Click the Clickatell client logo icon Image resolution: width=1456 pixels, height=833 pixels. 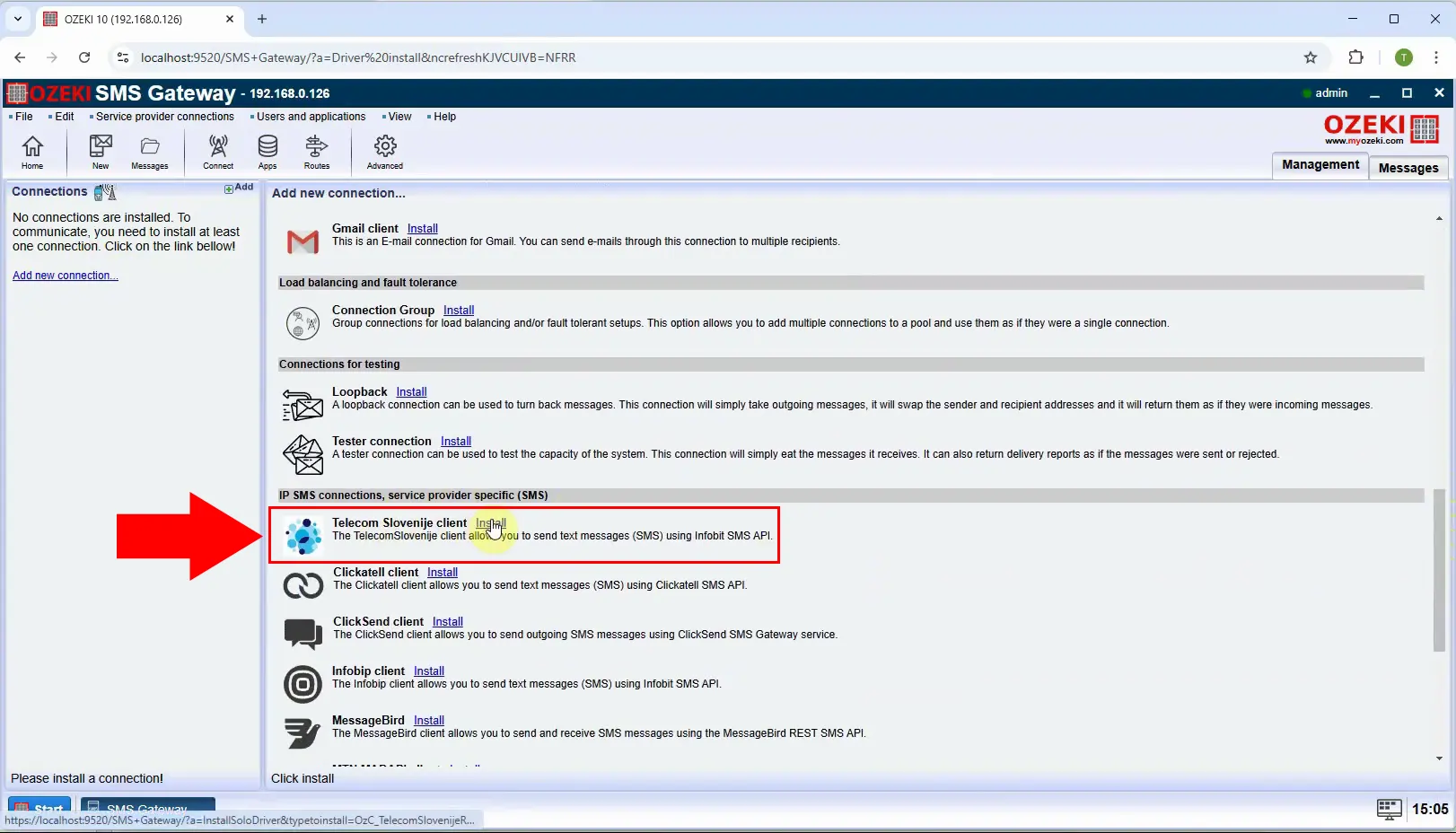click(303, 585)
